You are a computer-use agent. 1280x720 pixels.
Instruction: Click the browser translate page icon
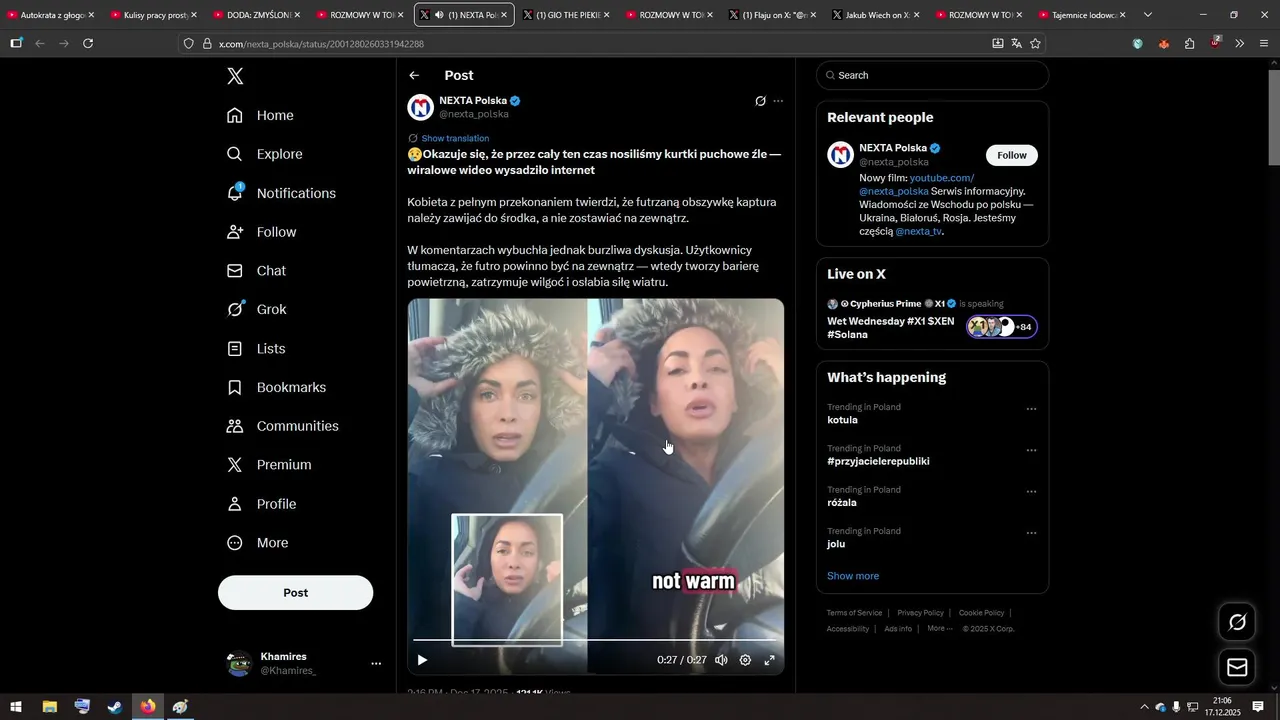click(1016, 43)
